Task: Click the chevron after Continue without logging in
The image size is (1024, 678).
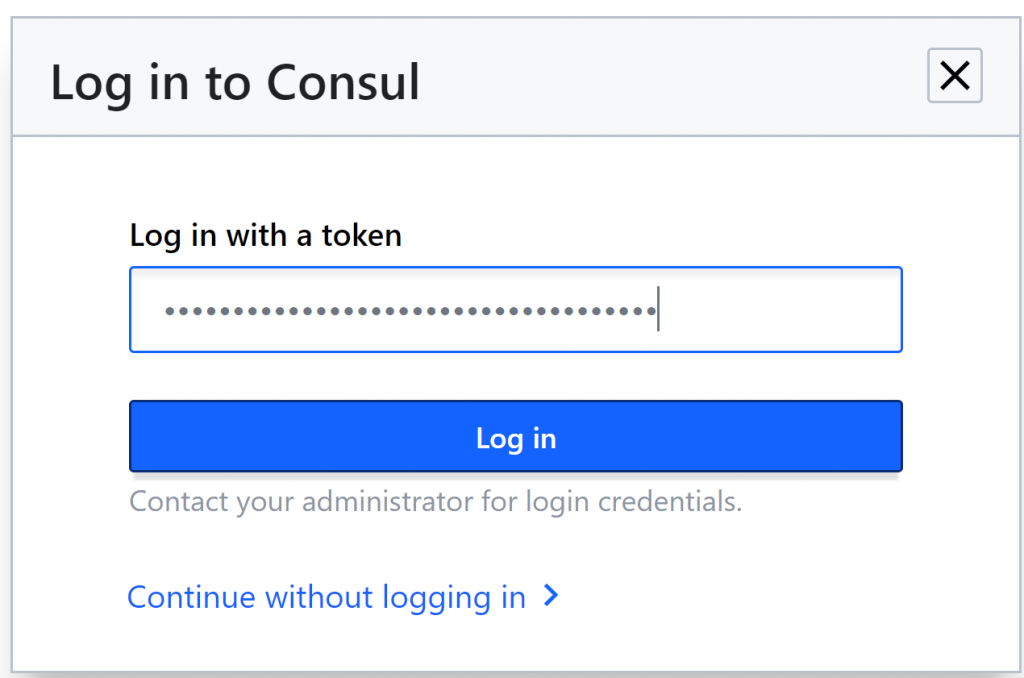Action: tap(550, 597)
